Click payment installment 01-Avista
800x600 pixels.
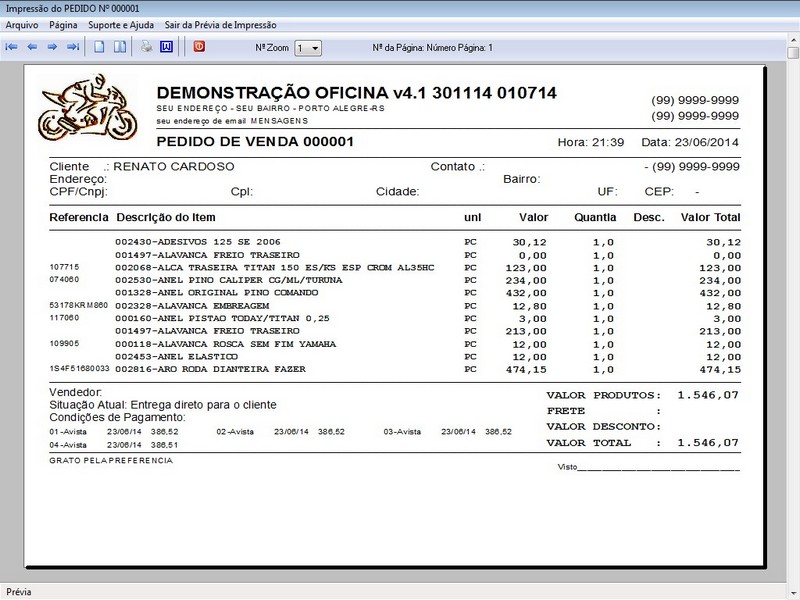(114, 432)
